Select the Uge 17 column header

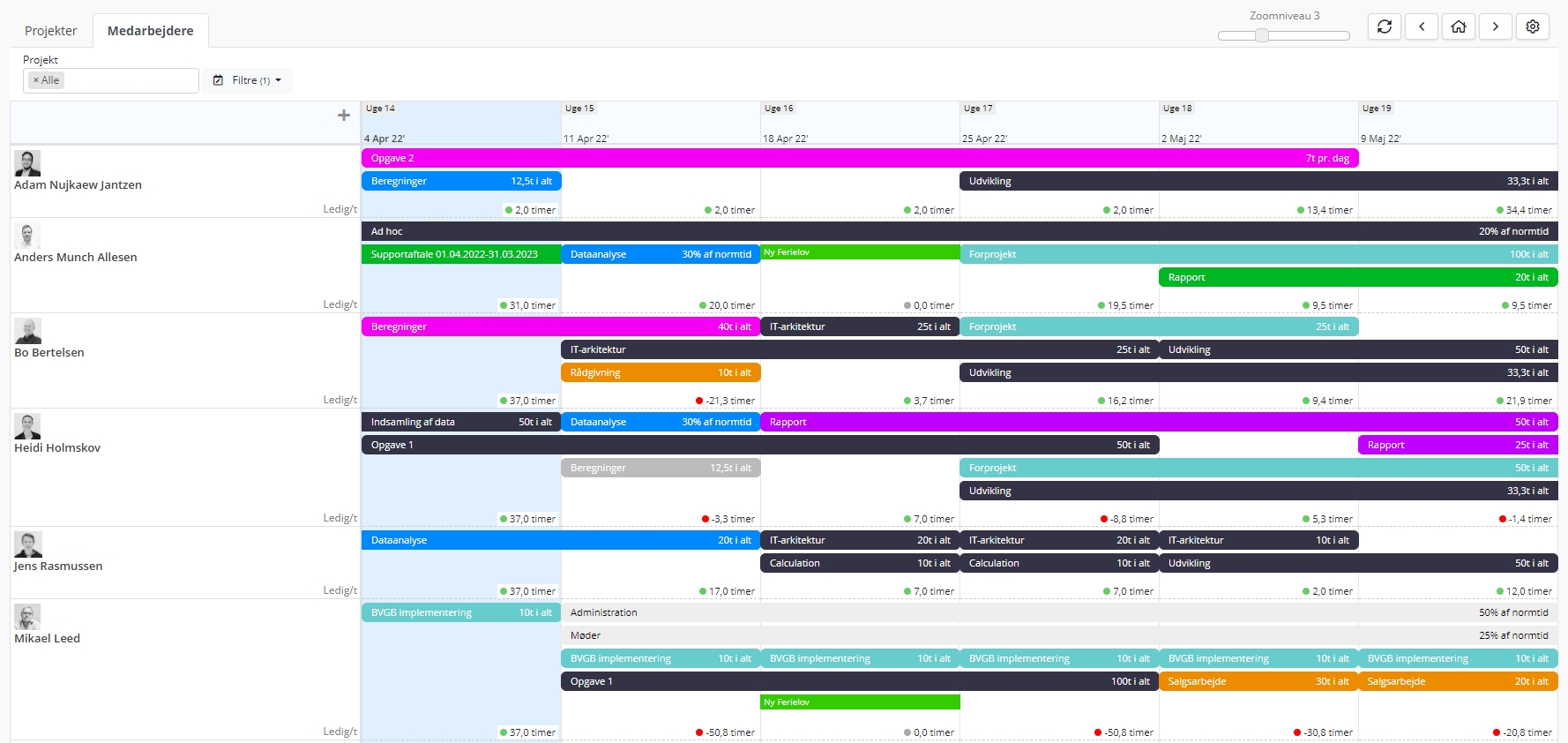point(1059,123)
